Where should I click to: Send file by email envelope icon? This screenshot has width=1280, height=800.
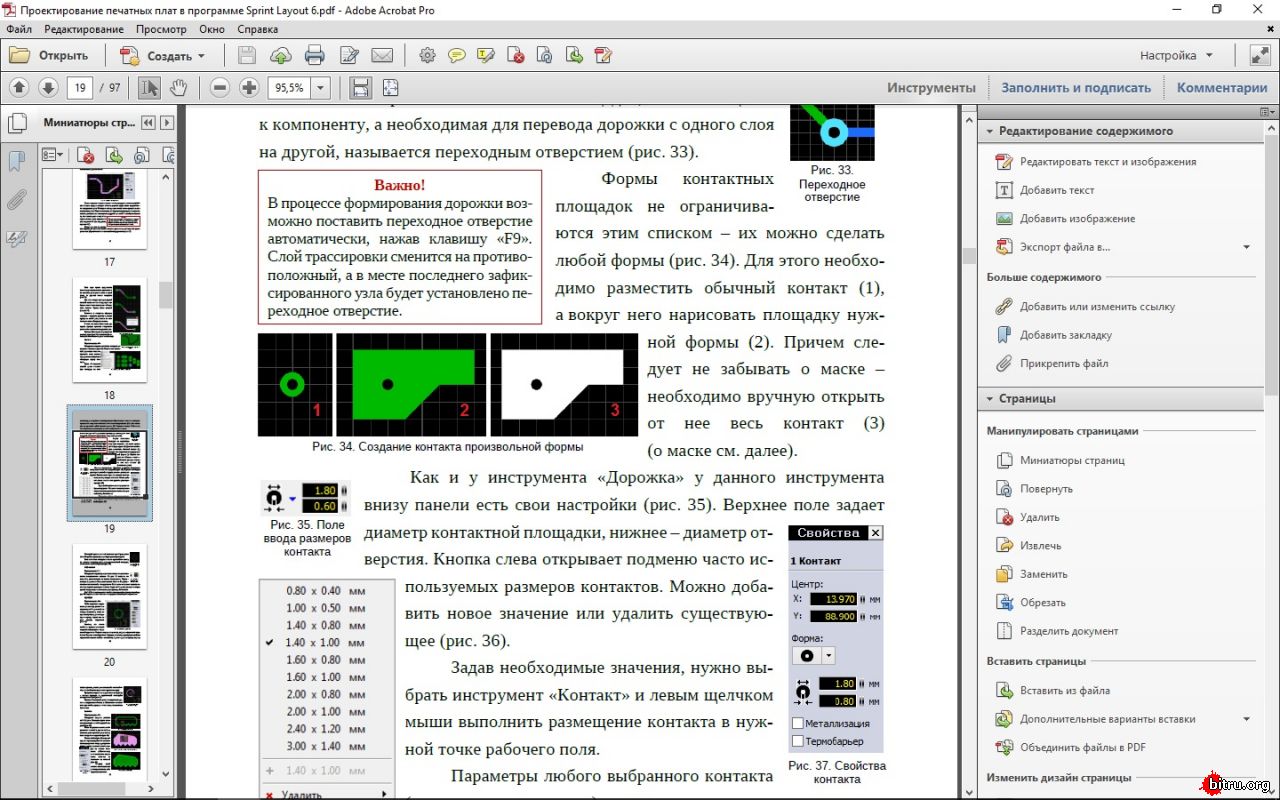[382, 55]
